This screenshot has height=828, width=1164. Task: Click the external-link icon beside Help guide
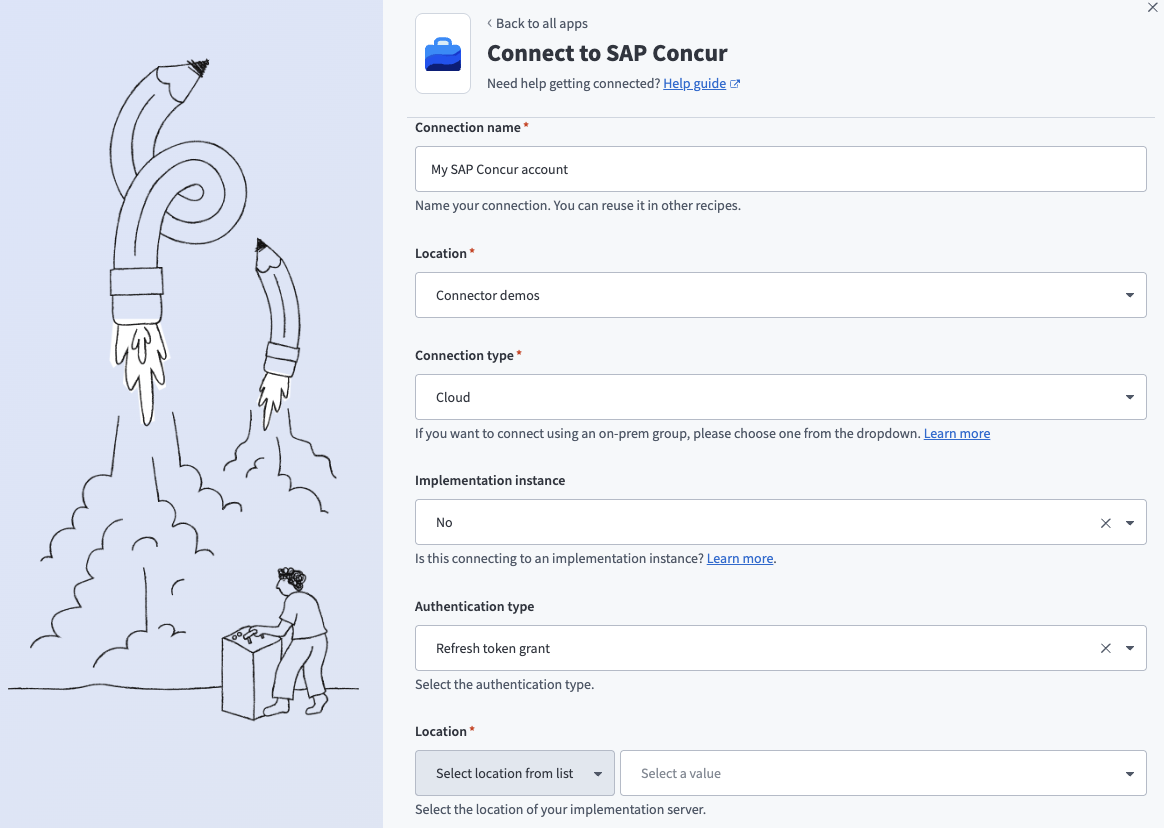[x=735, y=83]
